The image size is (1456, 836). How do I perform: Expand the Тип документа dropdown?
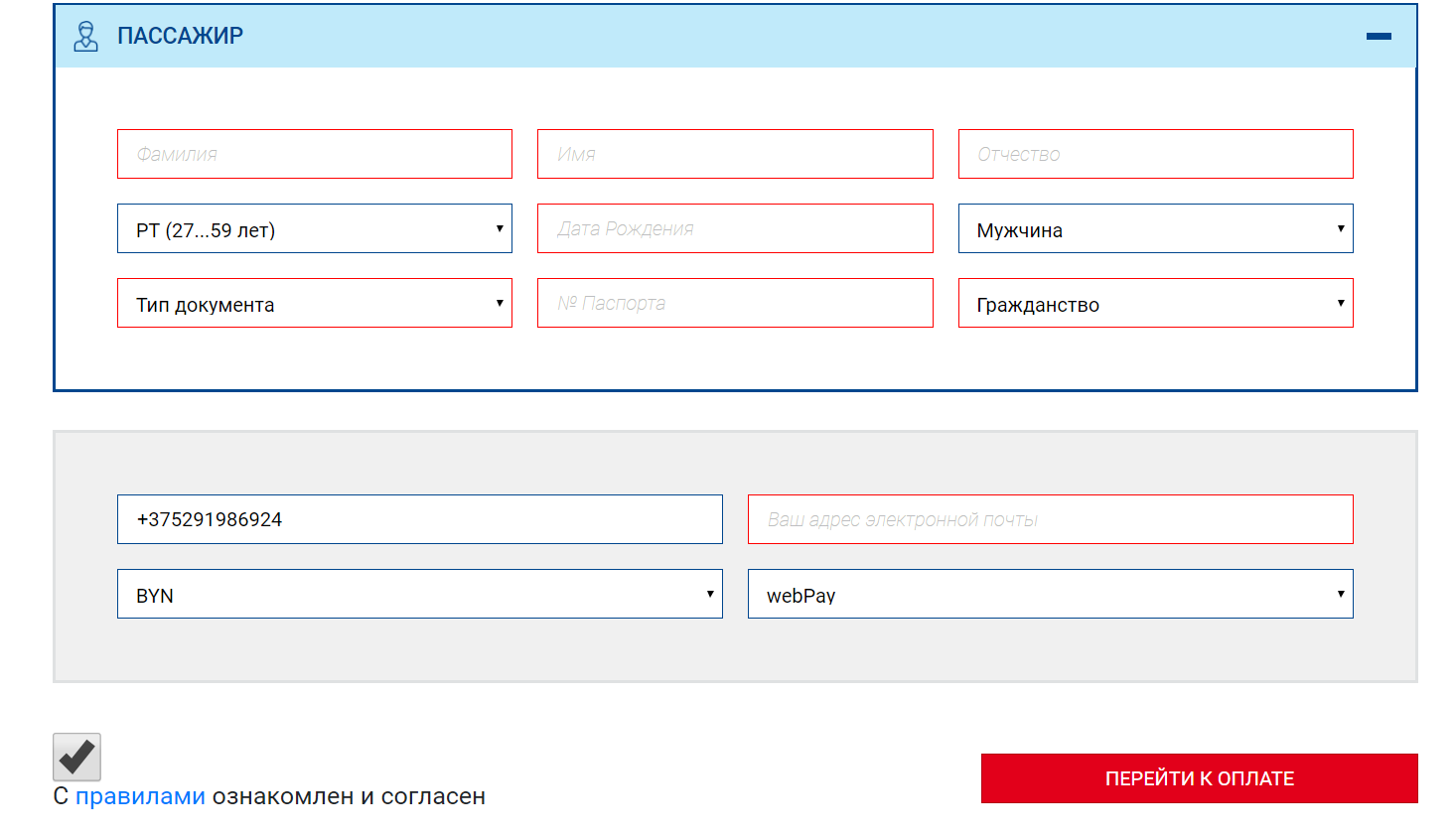tap(315, 303)
